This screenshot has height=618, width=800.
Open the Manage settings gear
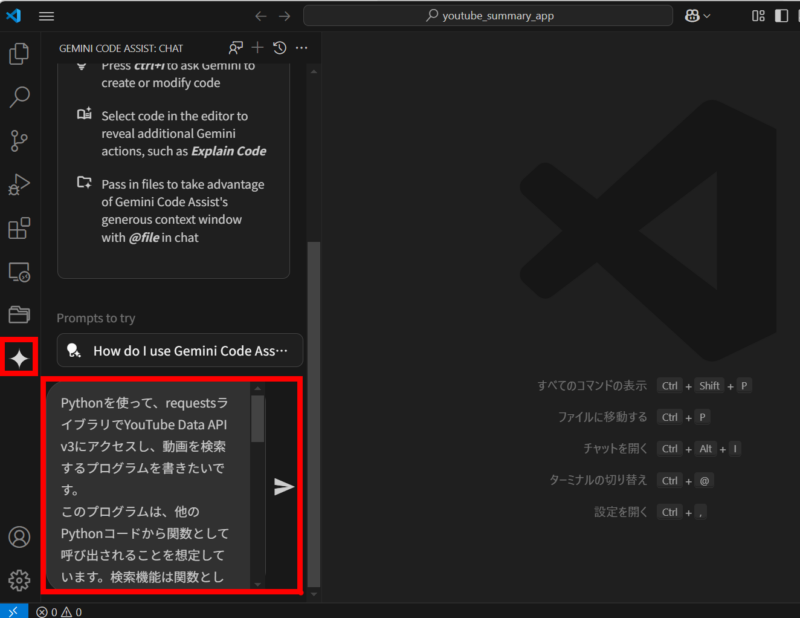click(19, 580)
